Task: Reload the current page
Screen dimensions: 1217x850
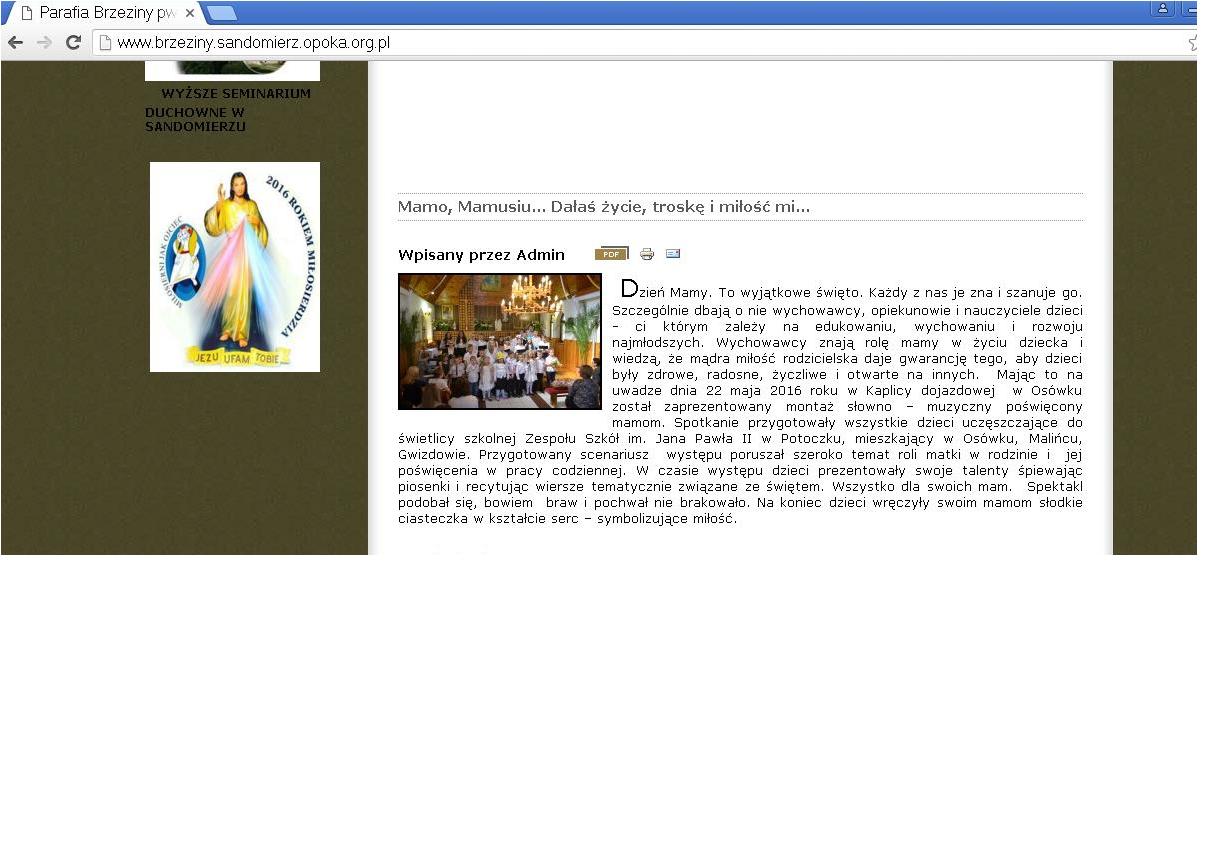Action: tap(73, 42)
